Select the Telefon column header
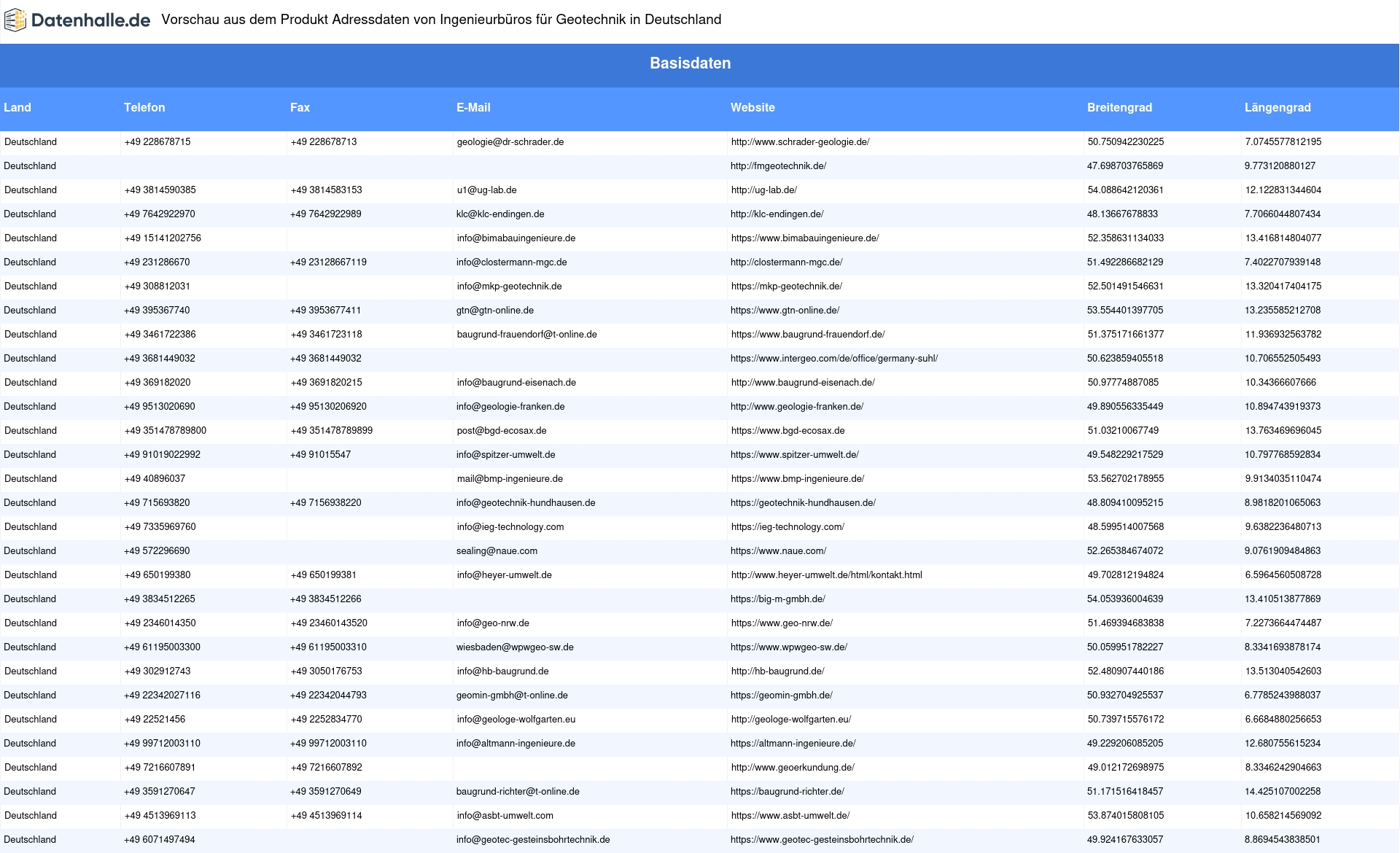The image size is (1400, 853). [144, 107]
